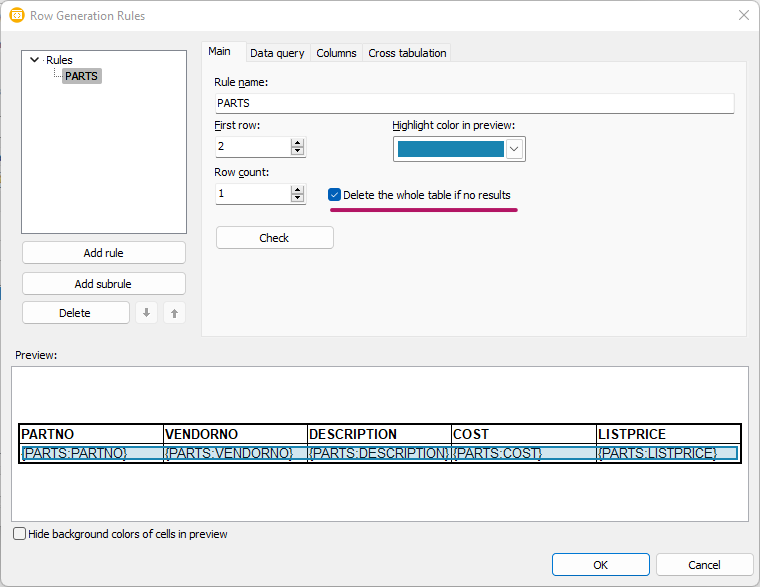The height and width of the screenshot is (587, 760).
Task: Click the Row count number field
Action: coord(253,194)
